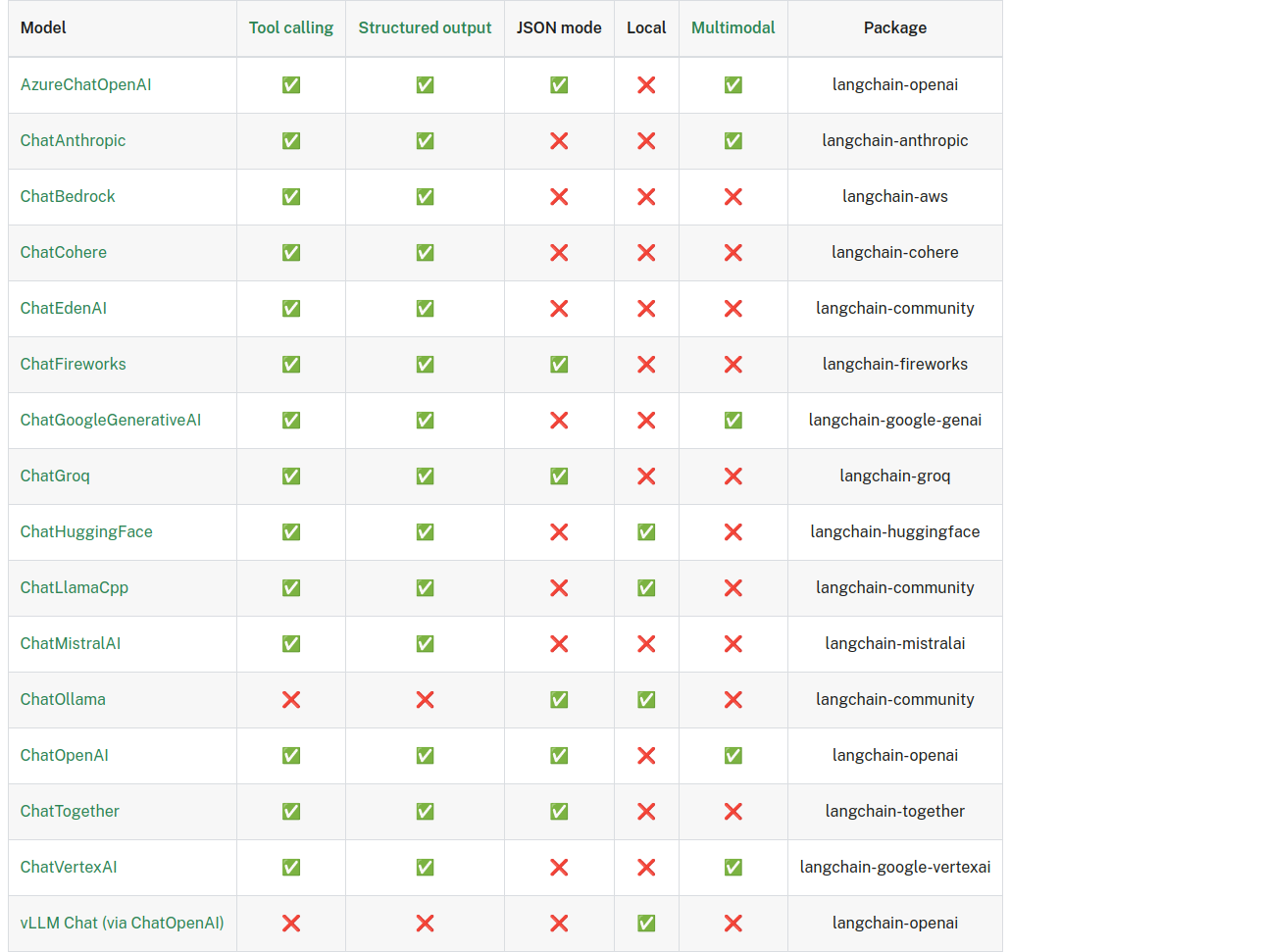Screen dimensions: 1263x952
Task: Click the vLLM Chat Local checkmark icon
Action: 646,924
